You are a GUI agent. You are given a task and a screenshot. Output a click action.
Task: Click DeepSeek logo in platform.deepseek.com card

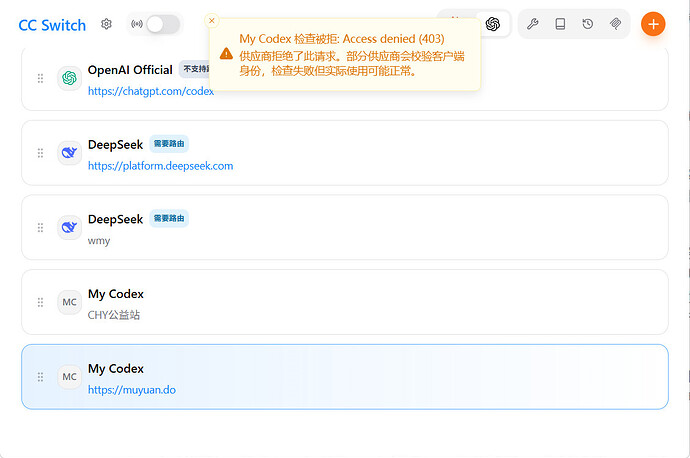[x=70, y=153]
